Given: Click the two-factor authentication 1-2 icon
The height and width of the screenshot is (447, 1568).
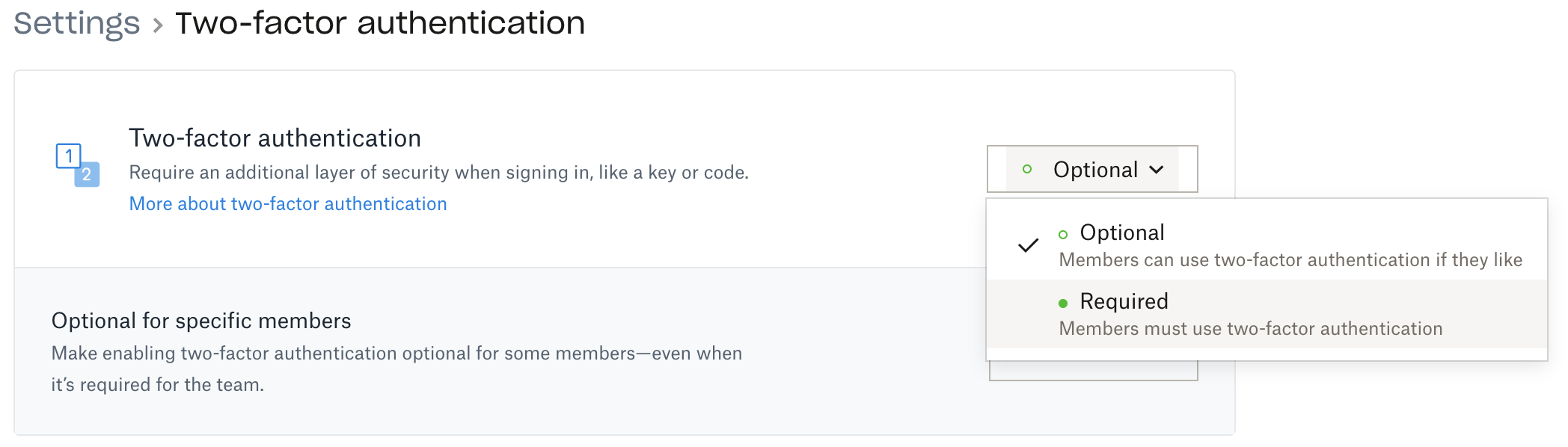Looking at the screenshot, I should [78, 164].
